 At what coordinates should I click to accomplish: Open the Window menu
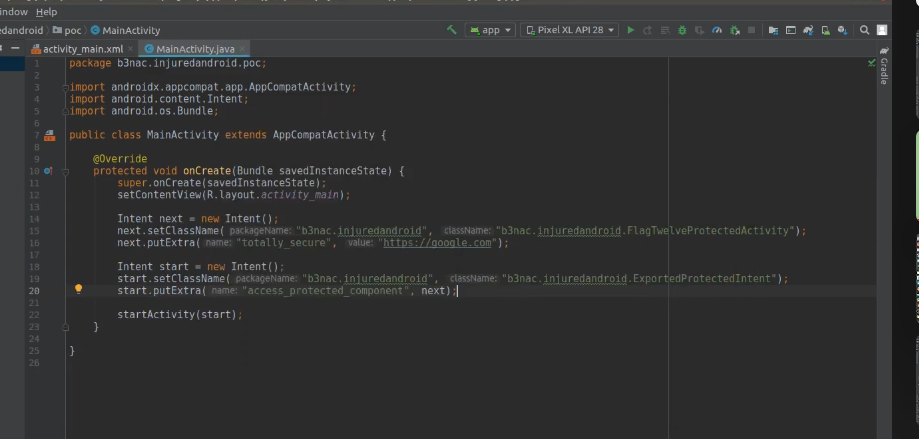coord(13,12)
